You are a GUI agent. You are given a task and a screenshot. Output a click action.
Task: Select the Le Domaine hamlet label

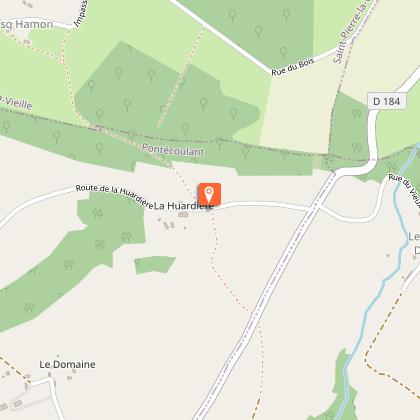67,364
